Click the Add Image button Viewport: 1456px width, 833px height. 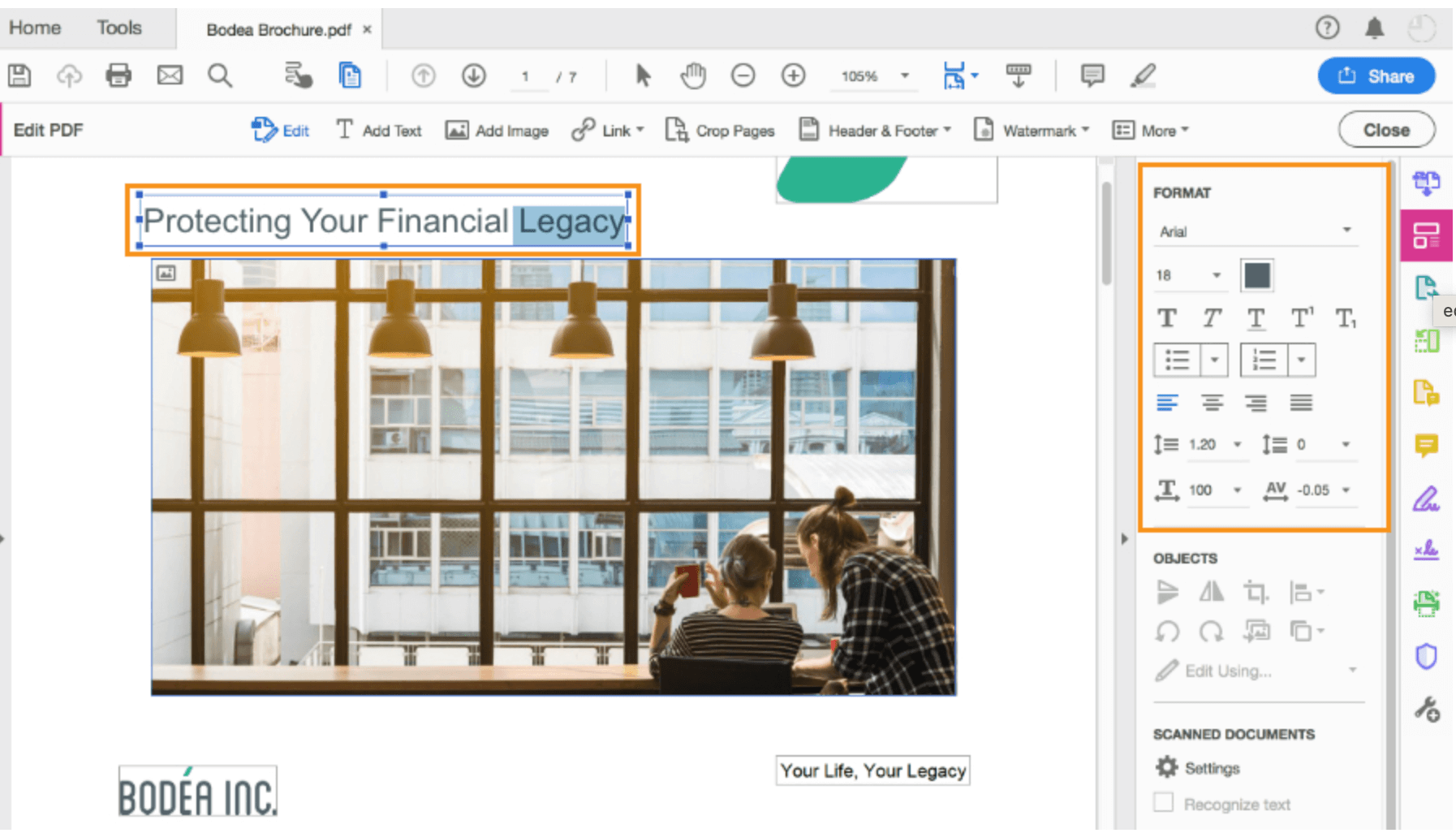[x=497, y=130]
